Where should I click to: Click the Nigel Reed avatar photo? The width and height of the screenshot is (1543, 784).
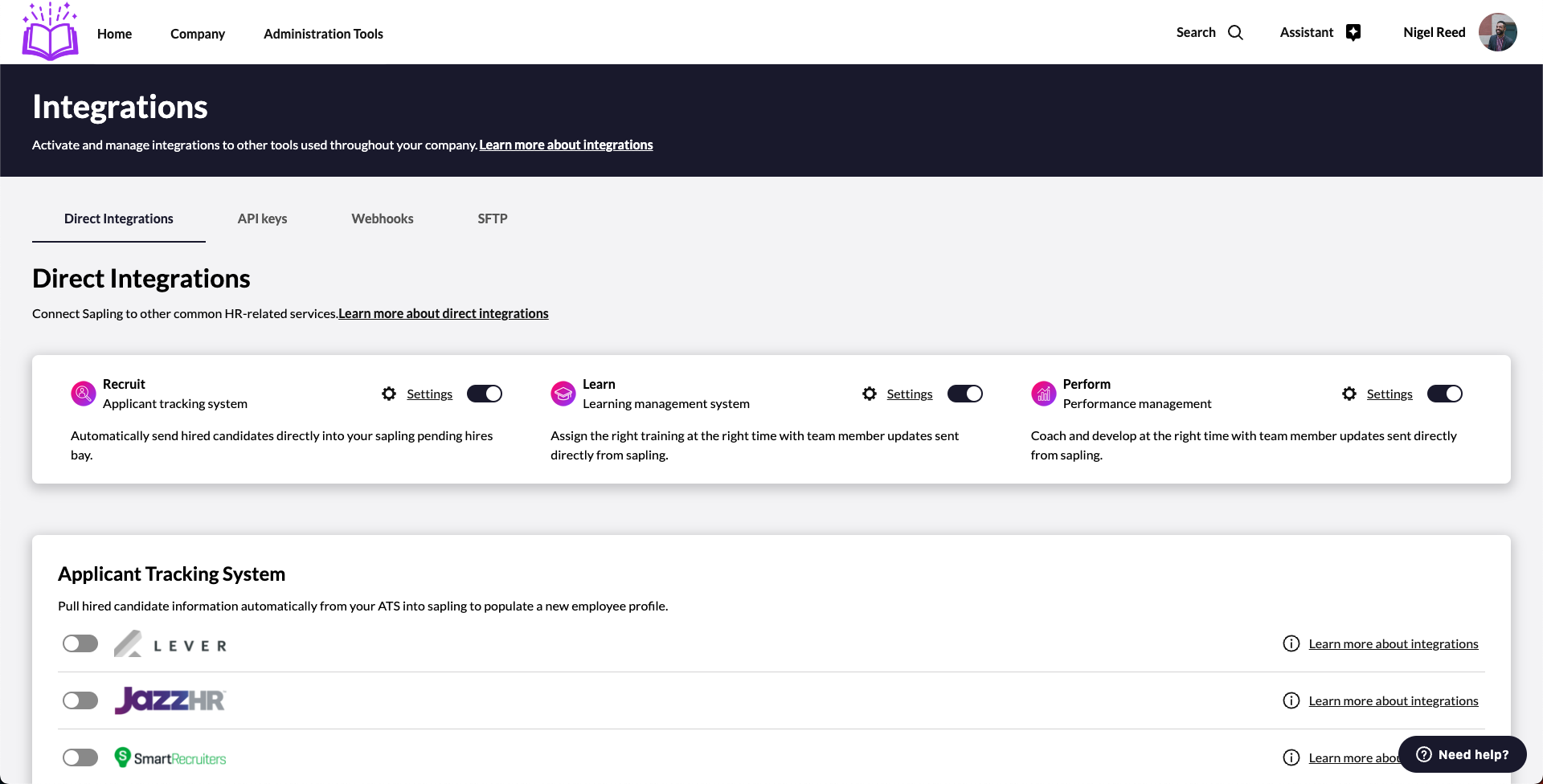[x=1497, y=32]
